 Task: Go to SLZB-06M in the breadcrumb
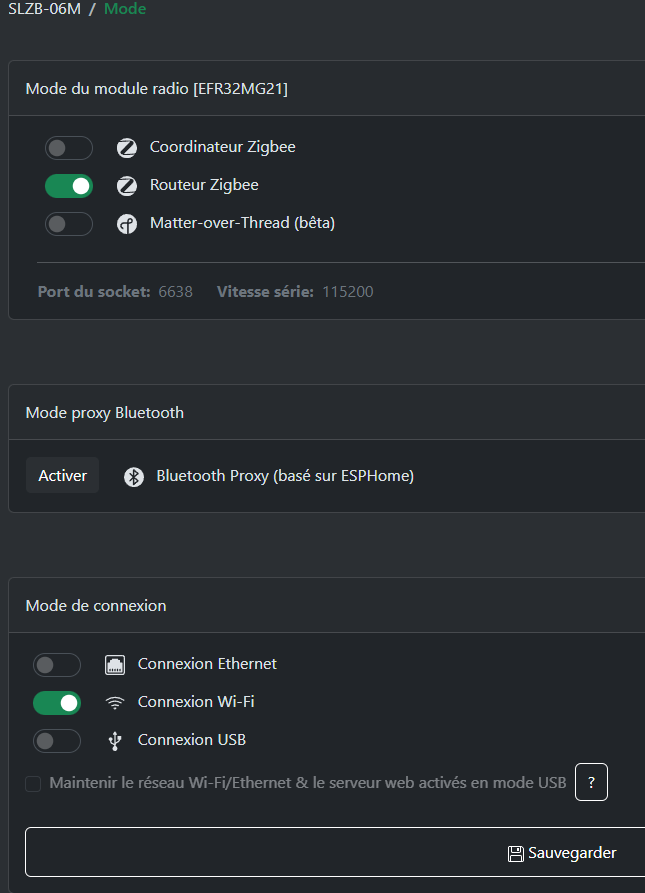tap(44, 9)
